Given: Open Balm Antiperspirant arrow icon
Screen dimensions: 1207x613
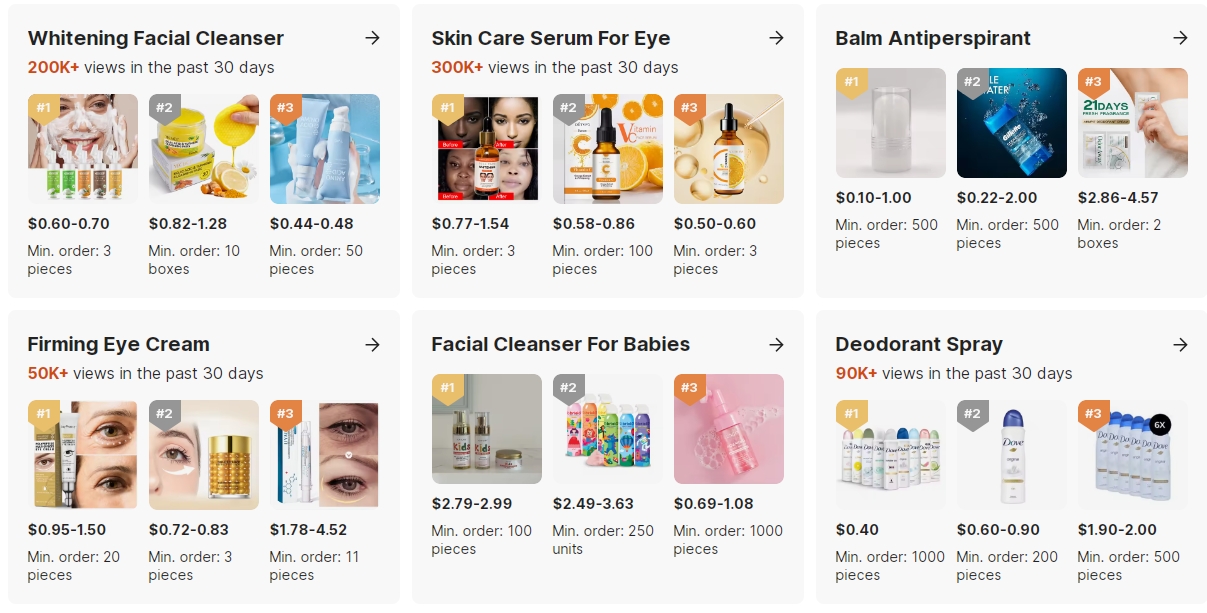Looking at the screenshot, I should 1180,38.
